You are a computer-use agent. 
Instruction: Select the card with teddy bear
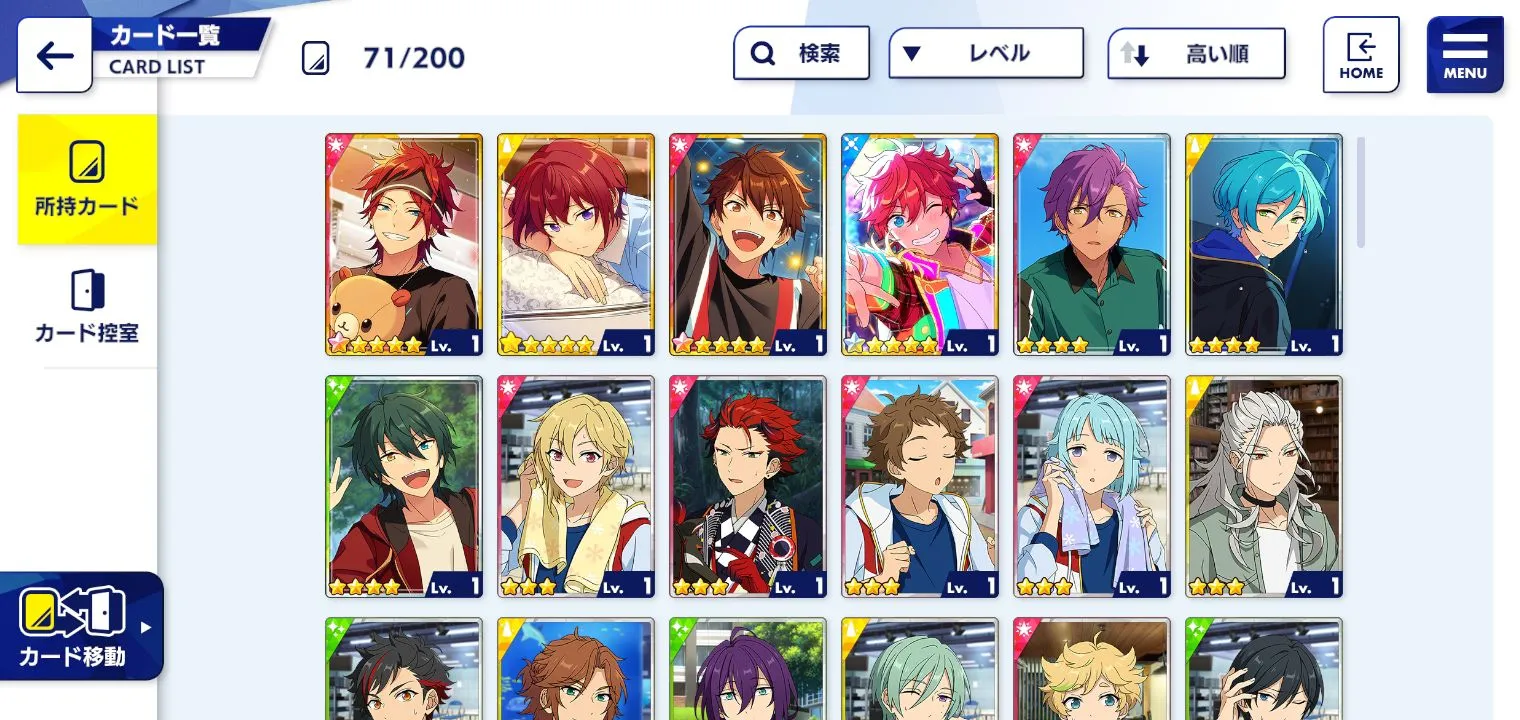pos(404,245)
